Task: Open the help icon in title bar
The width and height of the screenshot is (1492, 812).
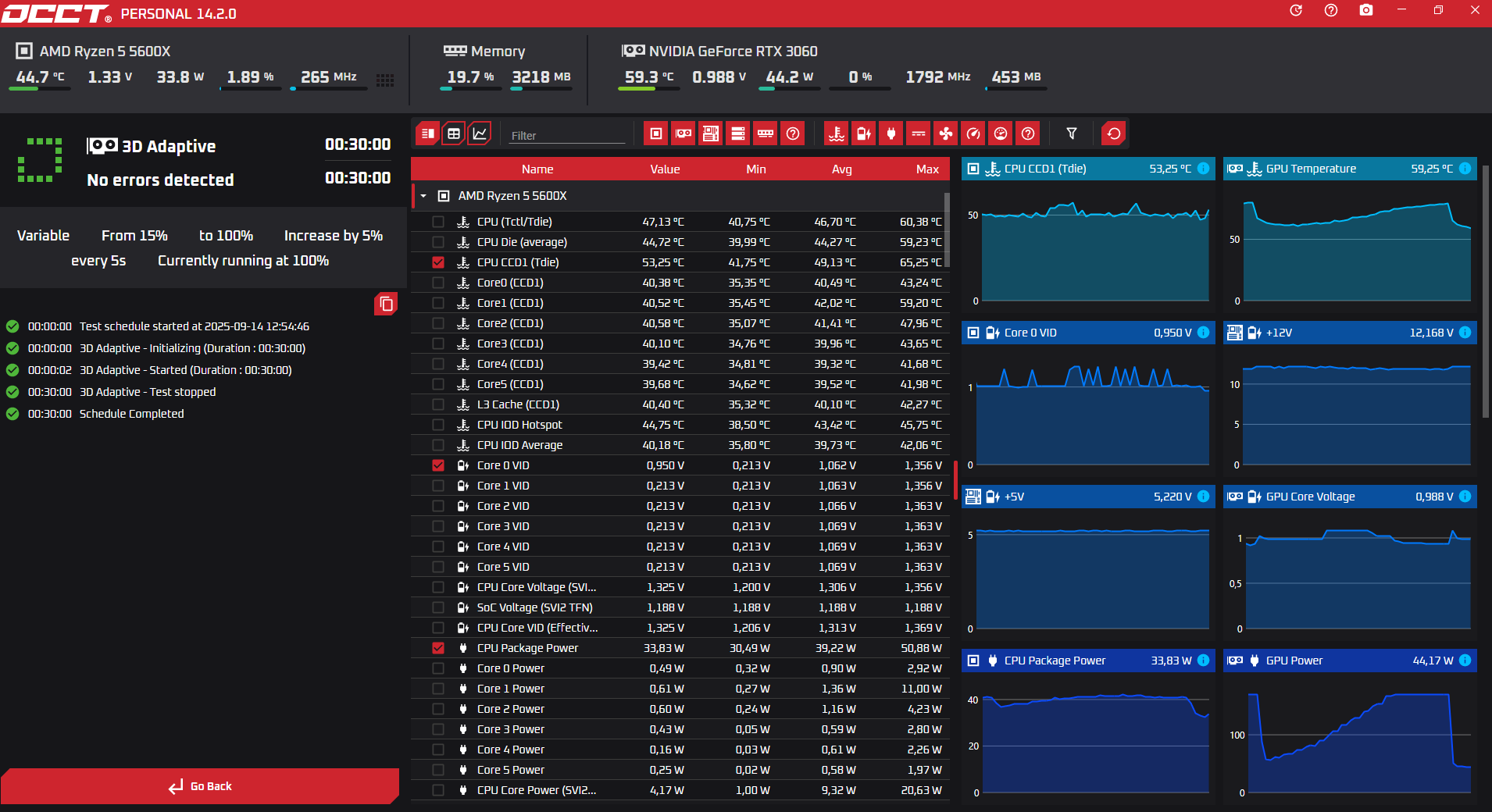Action: [1331, 10]
